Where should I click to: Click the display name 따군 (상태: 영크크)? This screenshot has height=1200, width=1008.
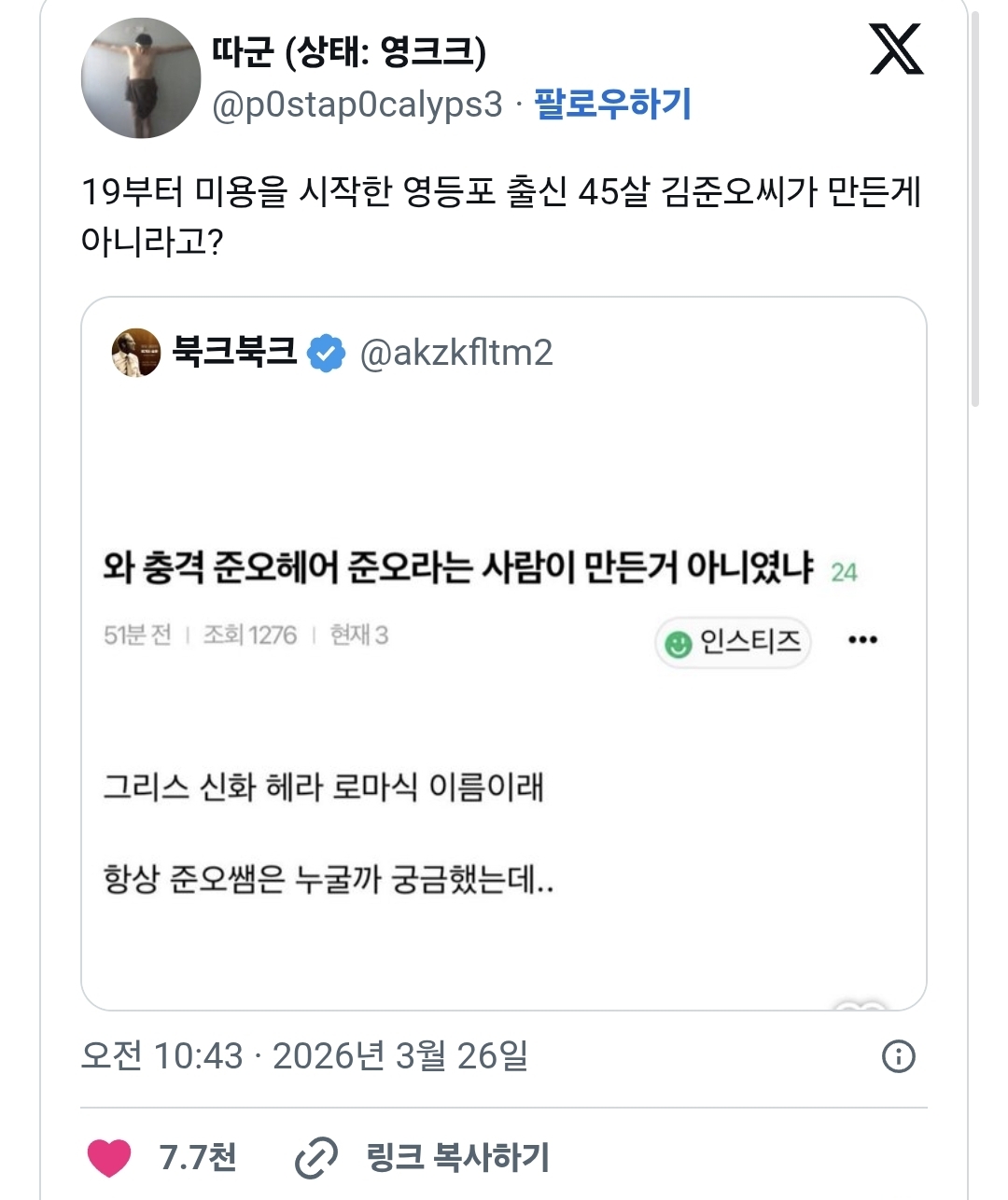pos(348,51)
